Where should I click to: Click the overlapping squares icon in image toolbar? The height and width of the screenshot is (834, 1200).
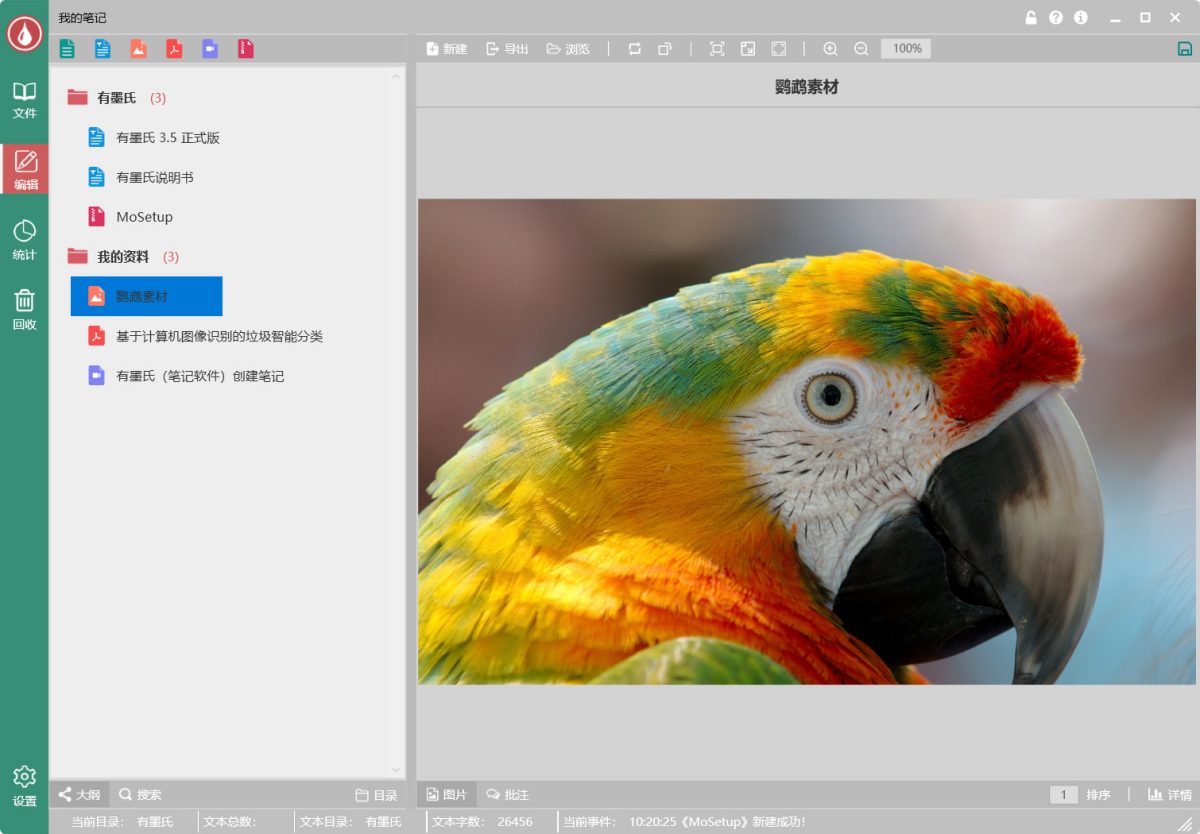tap(665, 48)
